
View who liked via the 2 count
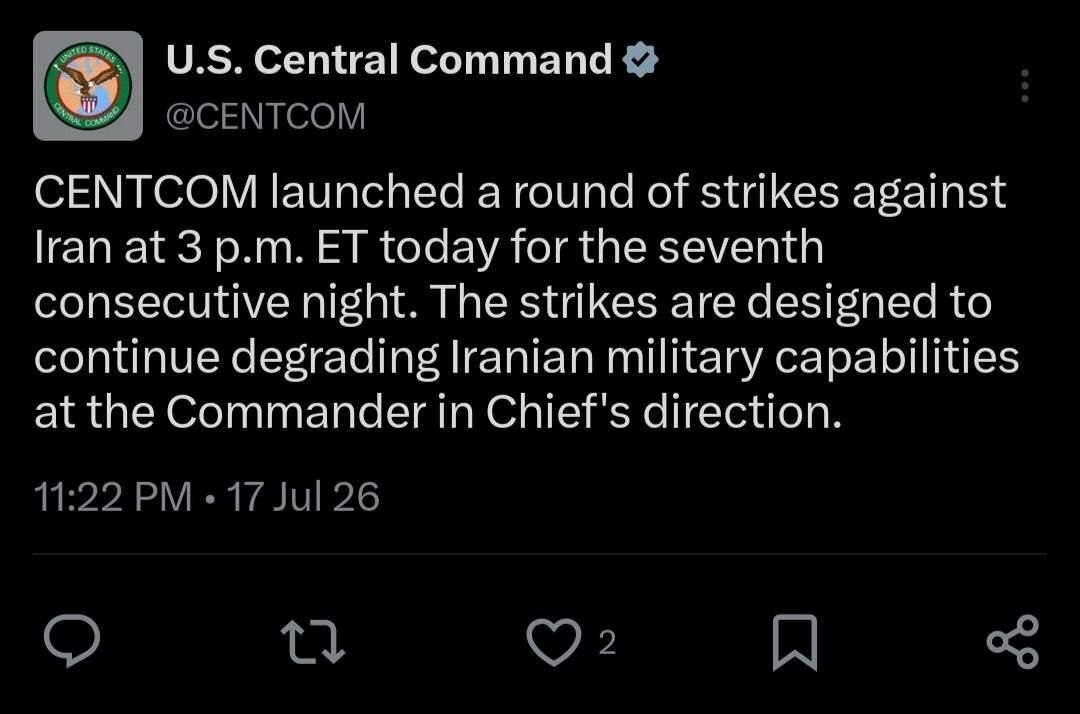point(607,643)
